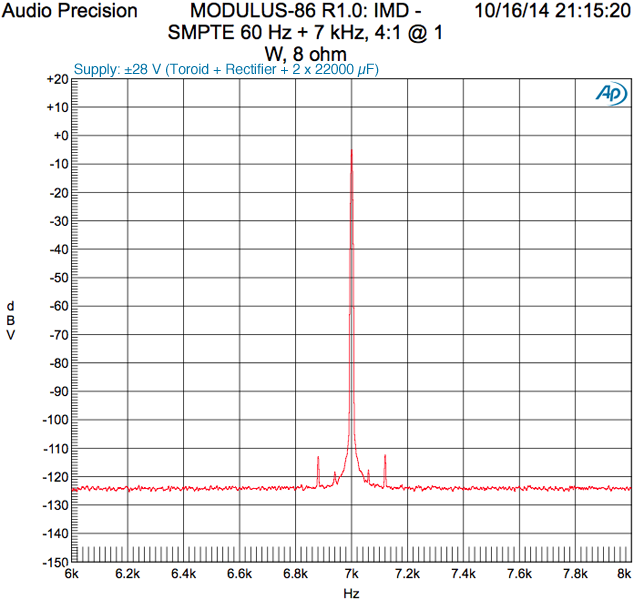Click the '-30' y-axis label
Viewport: 644px width, 600px height.
coord(59,221)
